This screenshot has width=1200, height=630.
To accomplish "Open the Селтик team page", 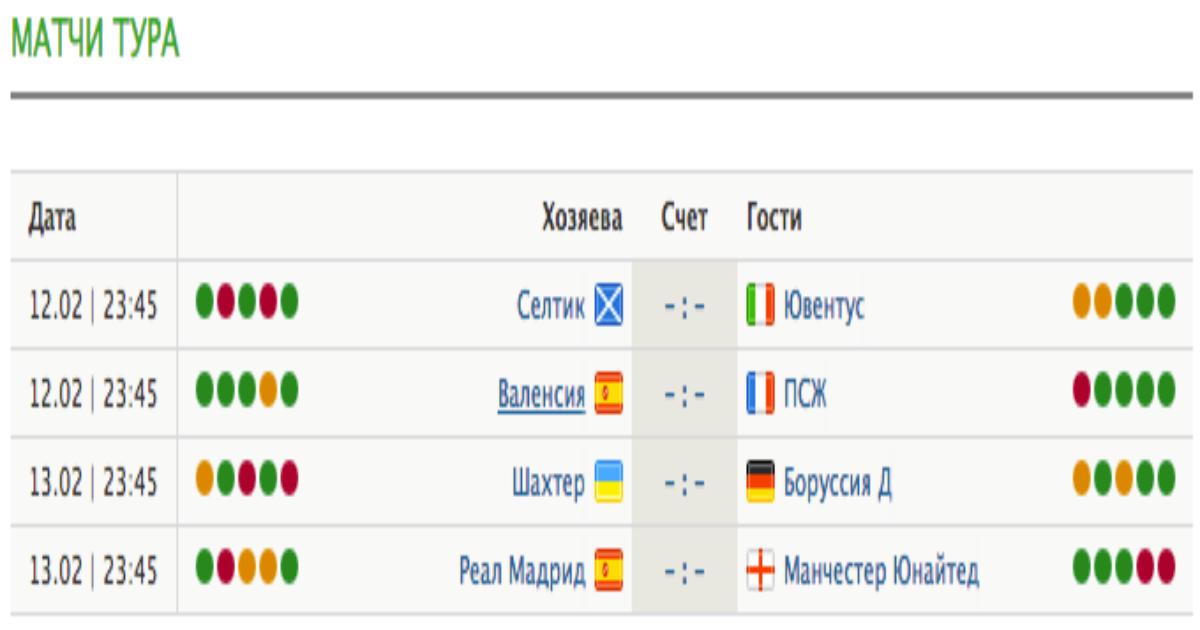I will tap(550, 306).
